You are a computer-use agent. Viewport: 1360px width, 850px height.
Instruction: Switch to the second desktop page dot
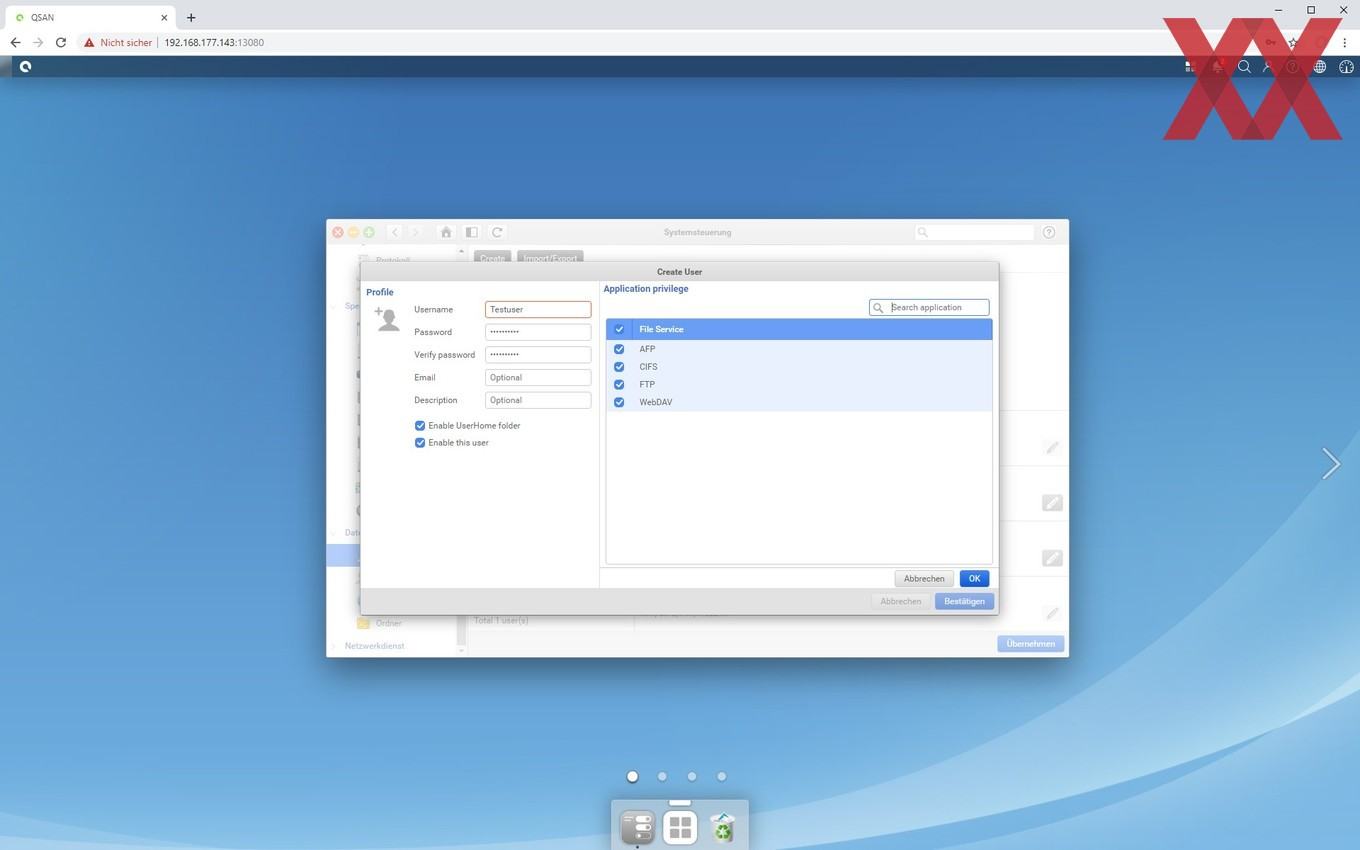[662, 776]
